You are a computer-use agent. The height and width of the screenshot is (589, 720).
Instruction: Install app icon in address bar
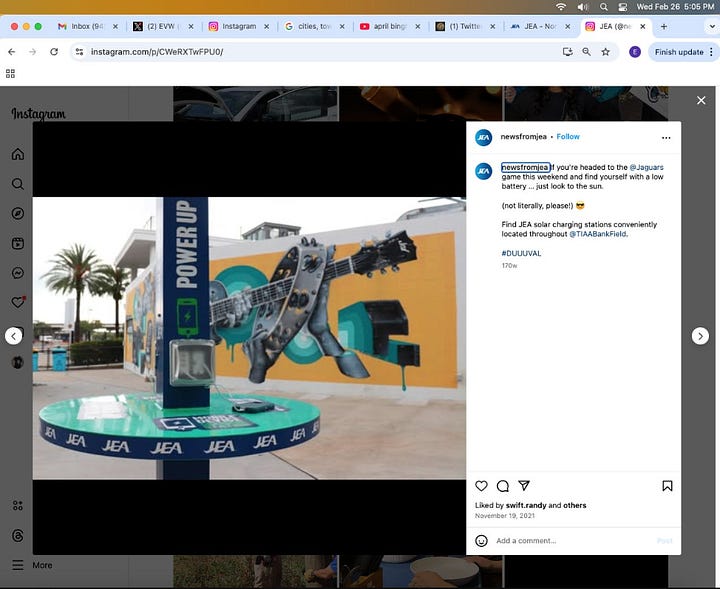[x=568, y=52]
